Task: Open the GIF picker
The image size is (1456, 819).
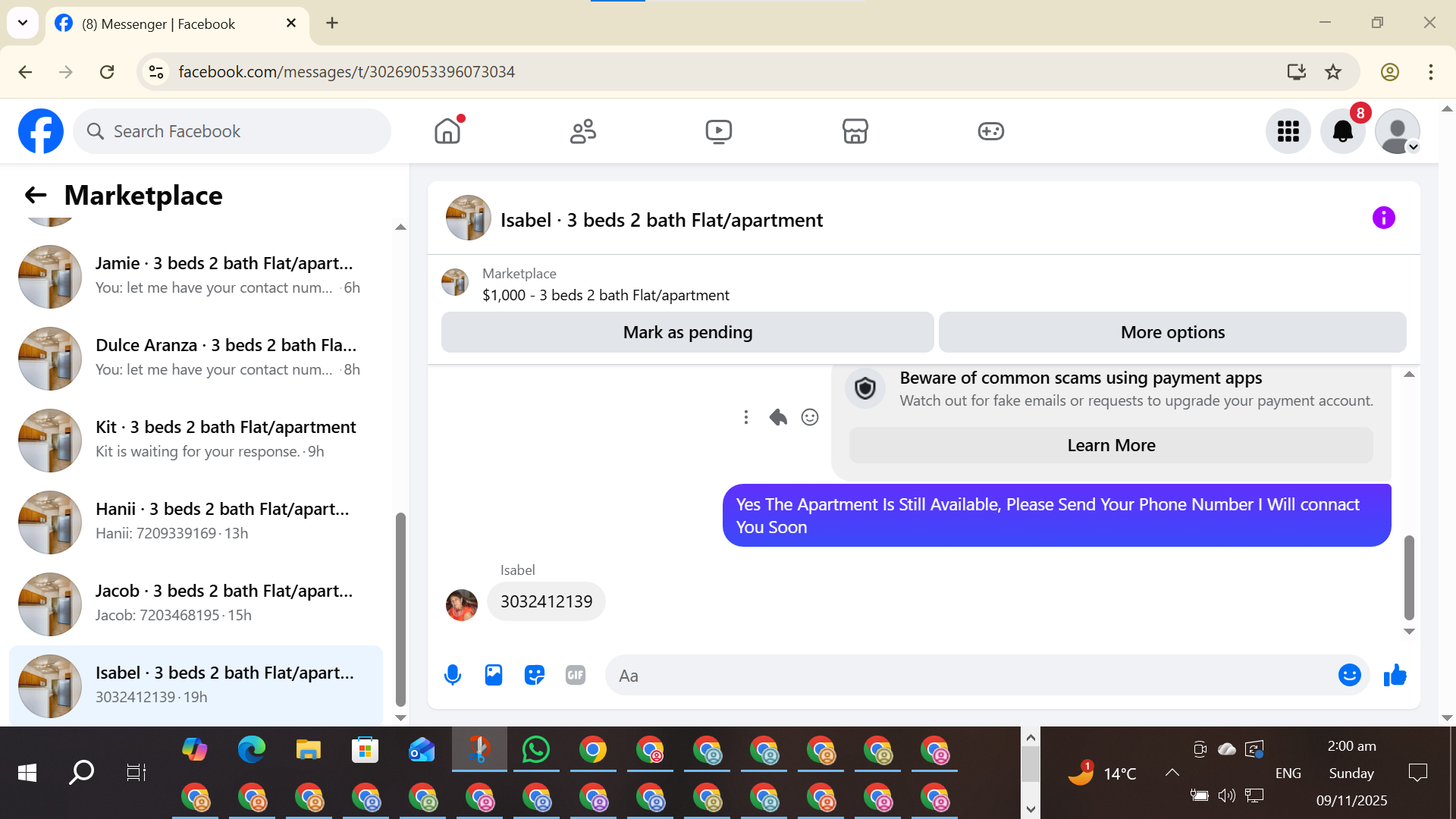Action: coord(576,675)
